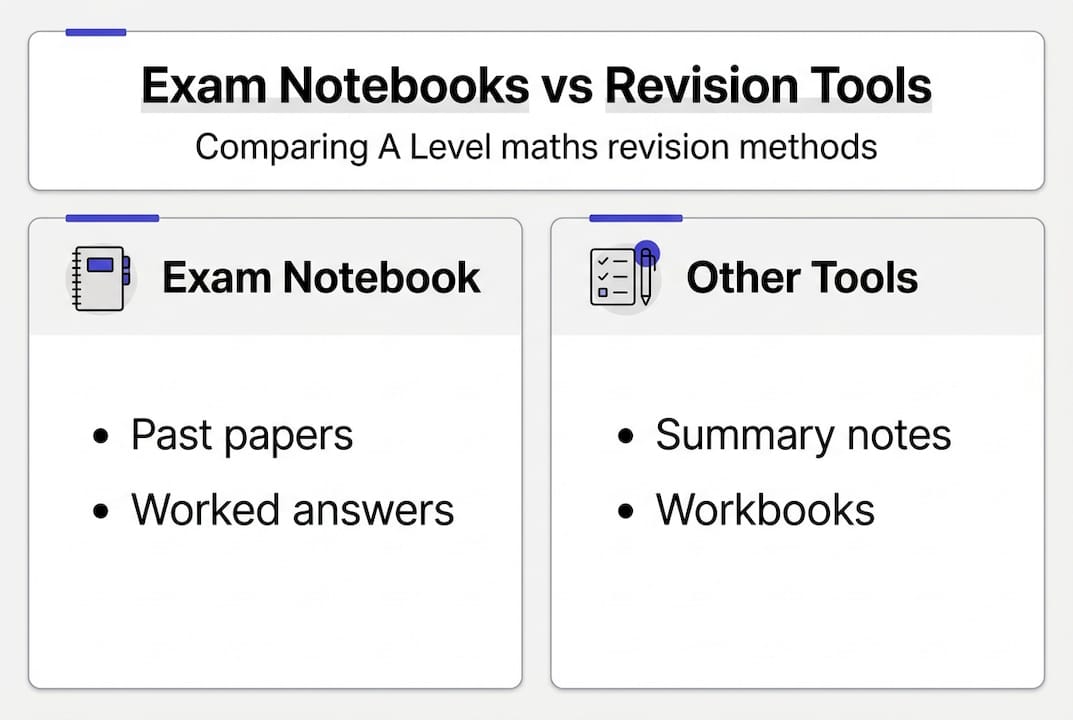Click the "vs" word in the title

(567, 87)
